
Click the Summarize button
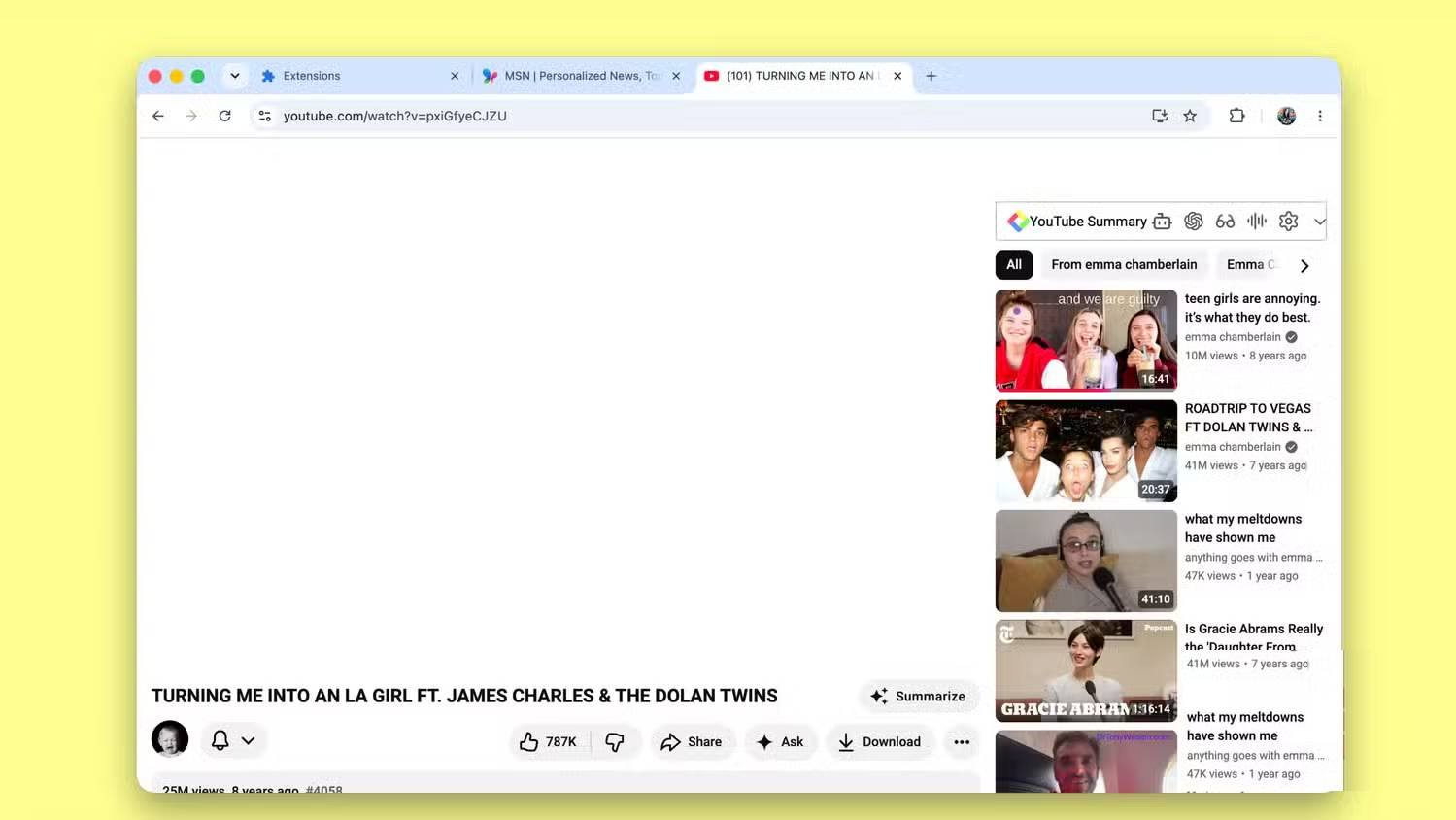[918, 696]
